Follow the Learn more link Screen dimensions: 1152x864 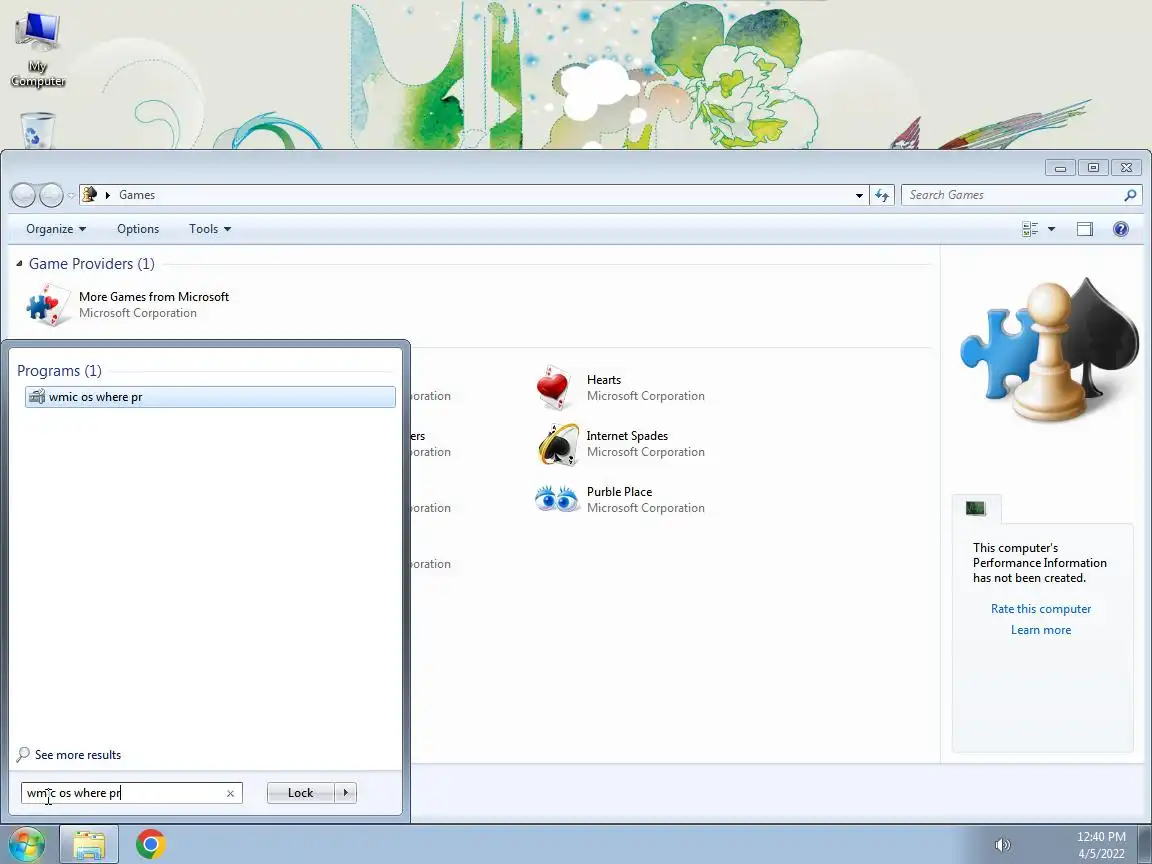tap(1041, 630)
